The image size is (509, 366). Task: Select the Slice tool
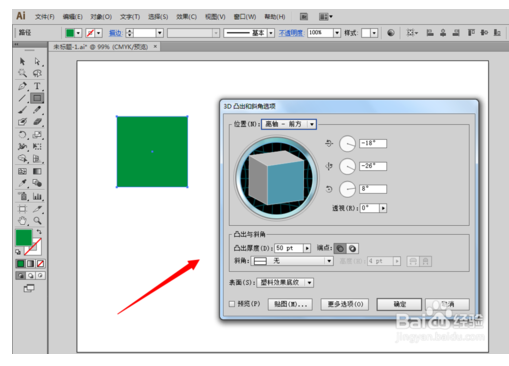pyautogui.click(x=37, y=209)
